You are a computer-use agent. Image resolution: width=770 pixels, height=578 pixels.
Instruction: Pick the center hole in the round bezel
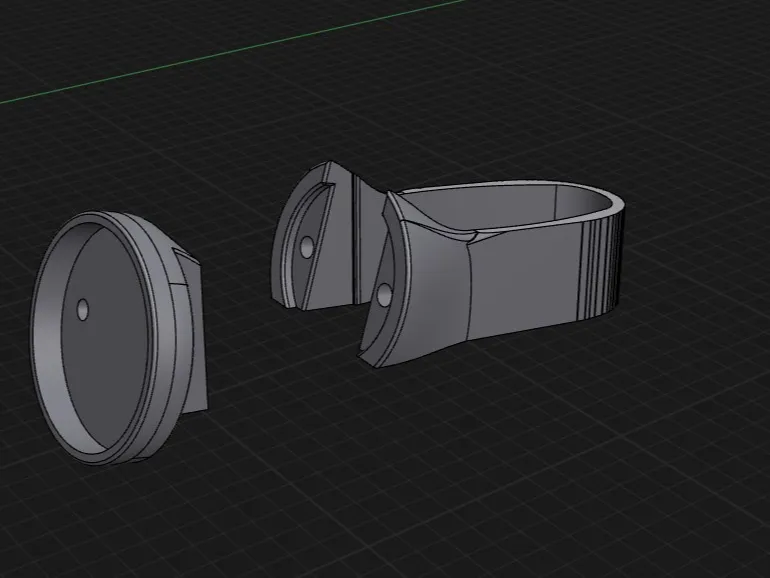pos(83,309)
